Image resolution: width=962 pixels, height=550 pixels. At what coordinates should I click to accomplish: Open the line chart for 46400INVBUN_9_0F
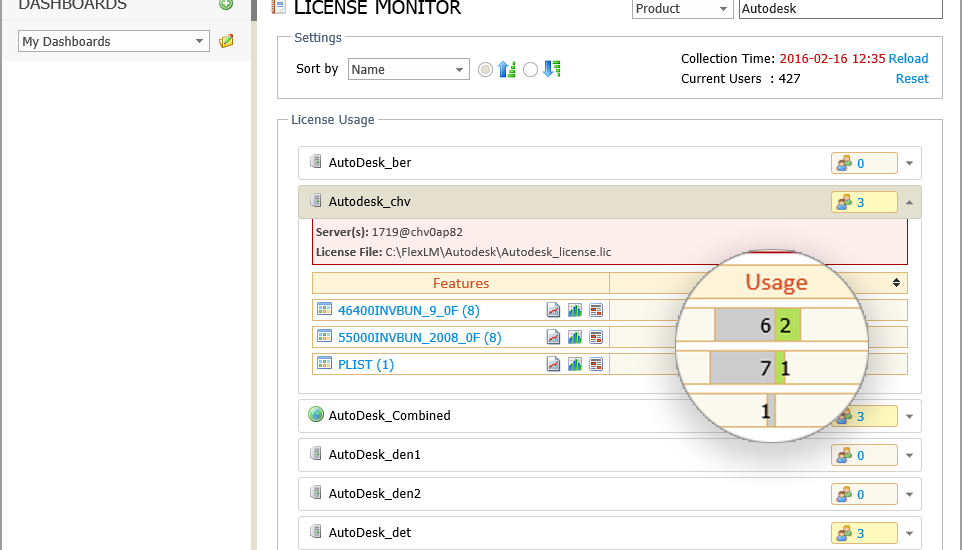tap(553, 310)
